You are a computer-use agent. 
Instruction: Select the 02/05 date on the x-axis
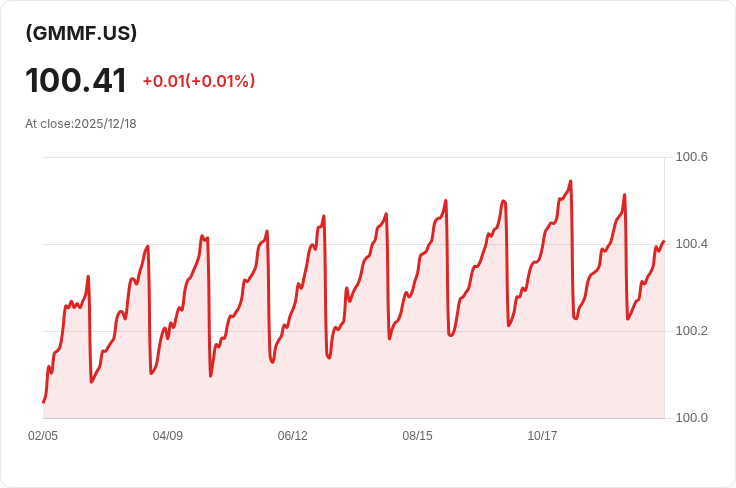(43, 436)
